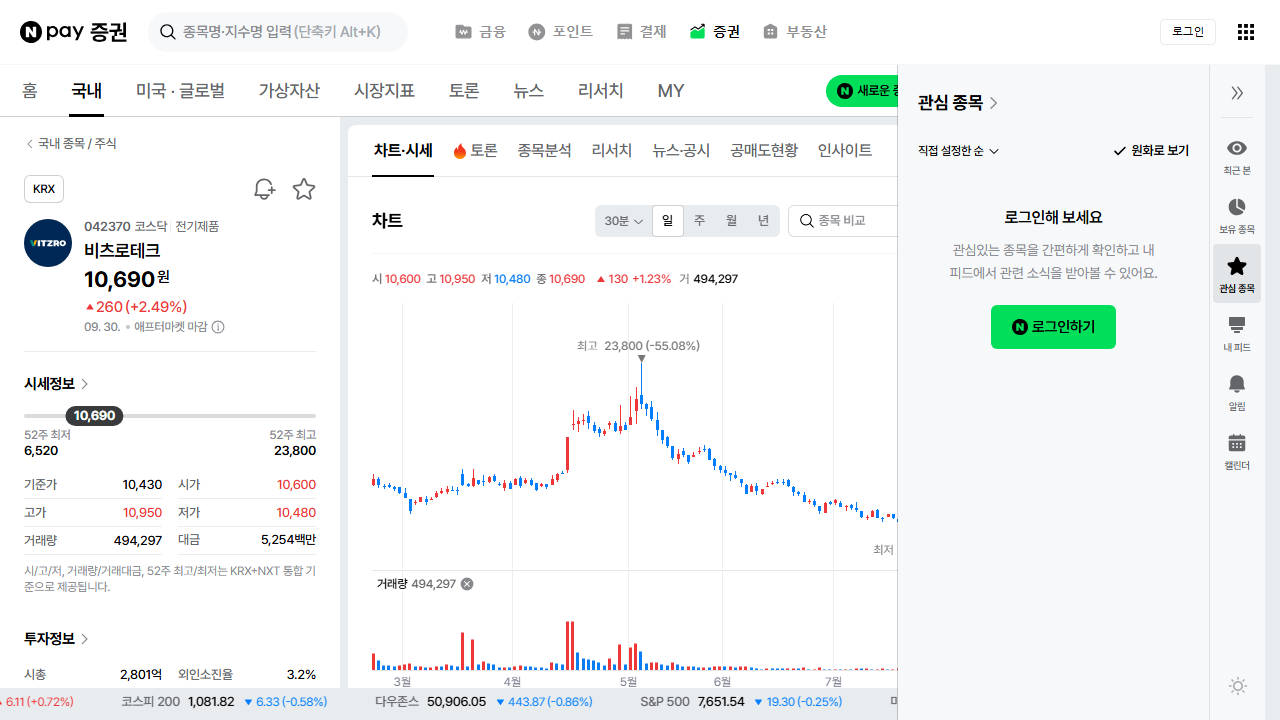Open 최근 본 eye icon in sidebar
Screen dimensions: 1280x720
pos(1237,157)
